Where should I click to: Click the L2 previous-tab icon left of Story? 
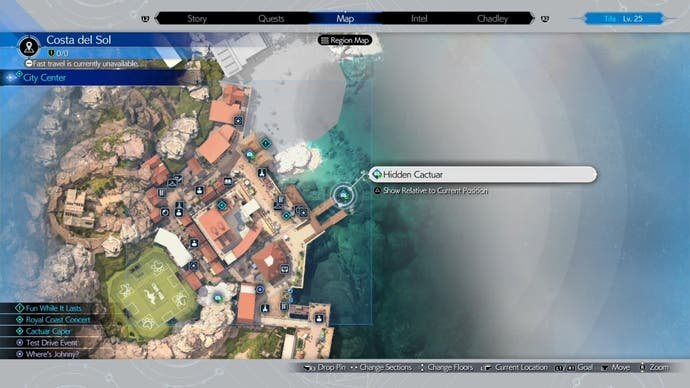tap(145, 19)
